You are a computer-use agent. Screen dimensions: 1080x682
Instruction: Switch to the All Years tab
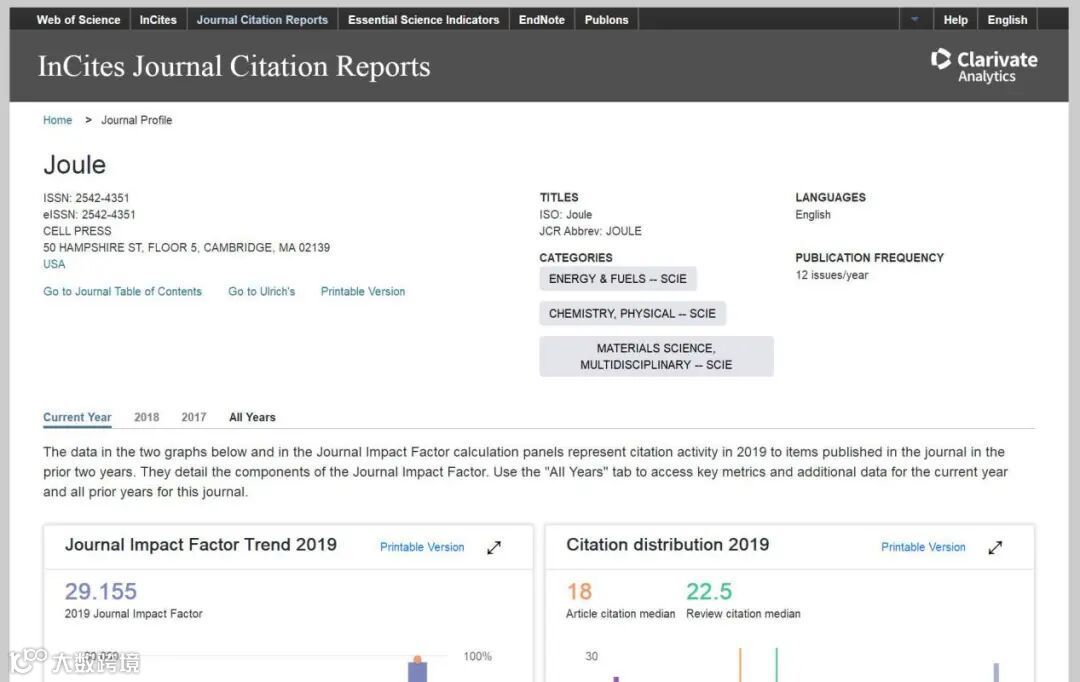[252, 417]
